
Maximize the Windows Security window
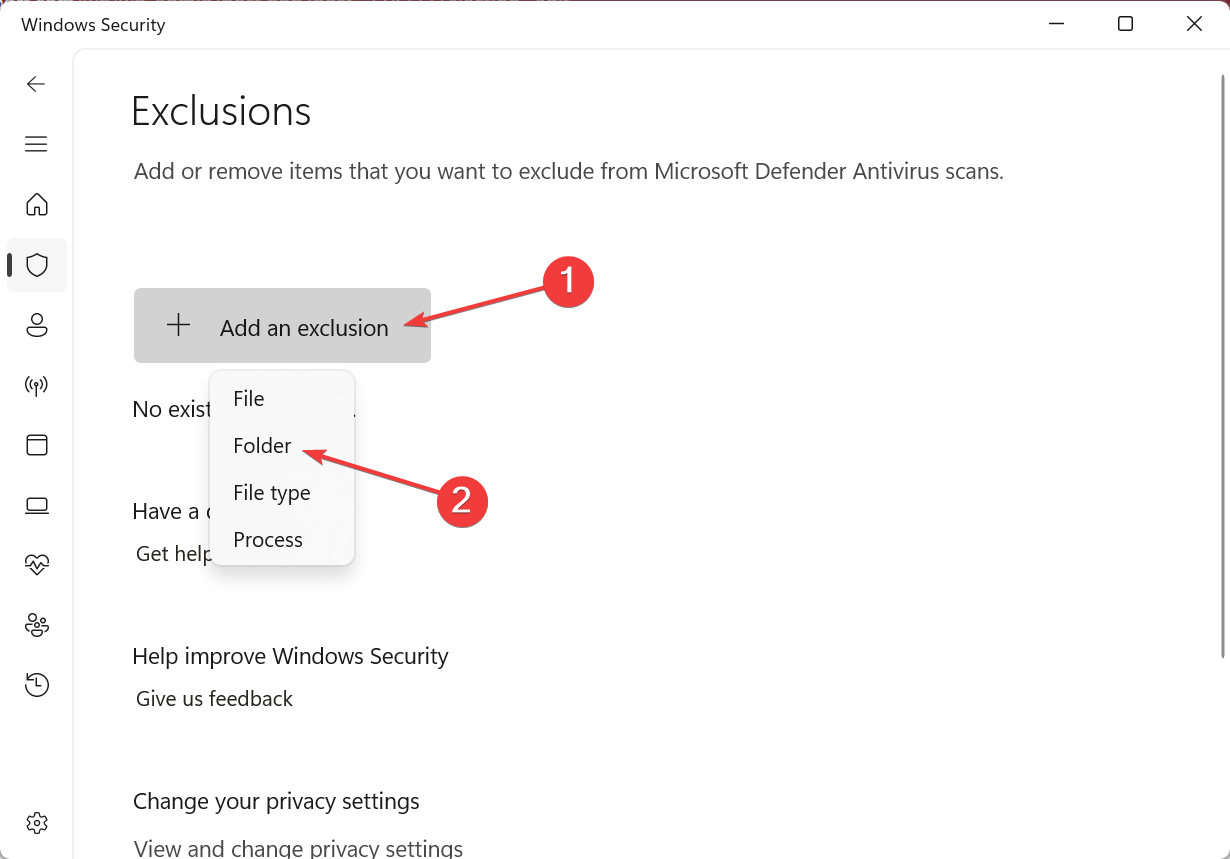point(1125,24)
